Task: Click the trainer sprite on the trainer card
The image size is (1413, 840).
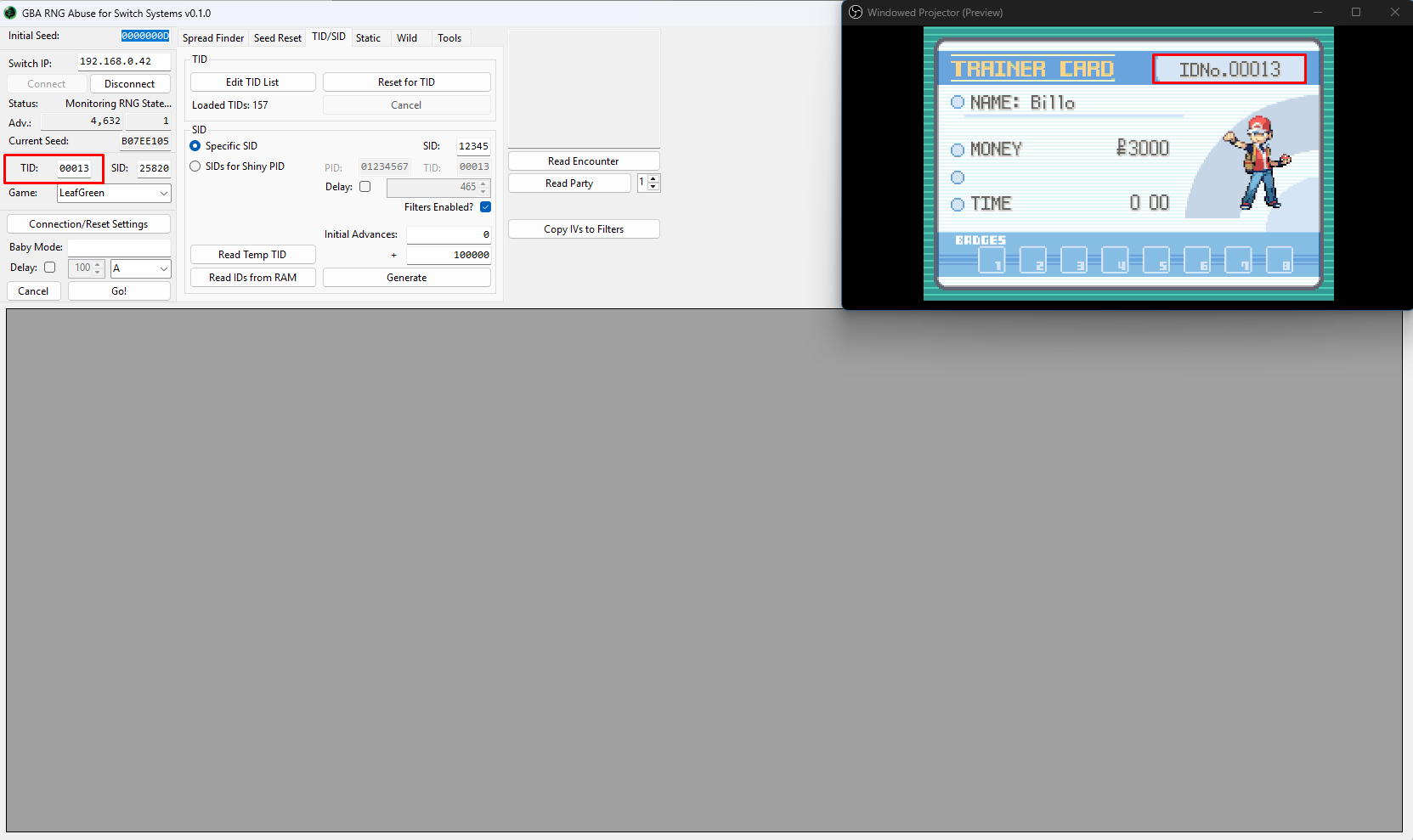Action: click(1258, 162)
